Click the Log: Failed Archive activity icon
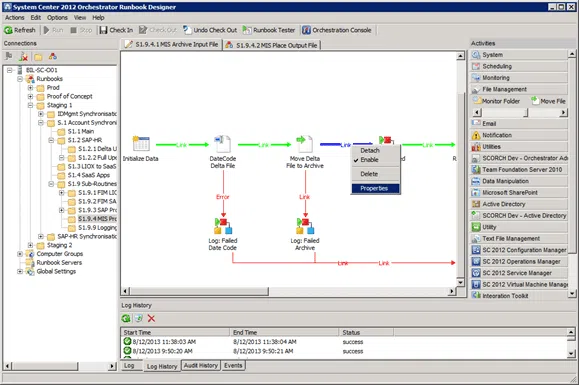579x385 pixels. [305, 226]
